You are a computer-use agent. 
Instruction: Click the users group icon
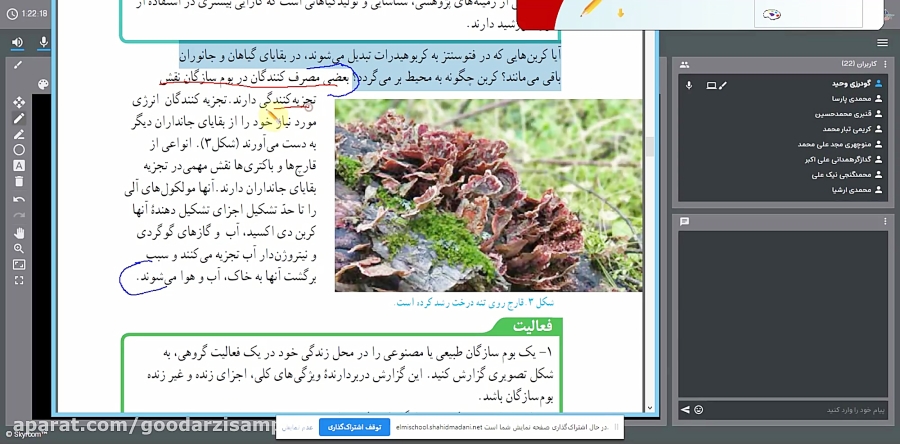[x=684, y=65]
